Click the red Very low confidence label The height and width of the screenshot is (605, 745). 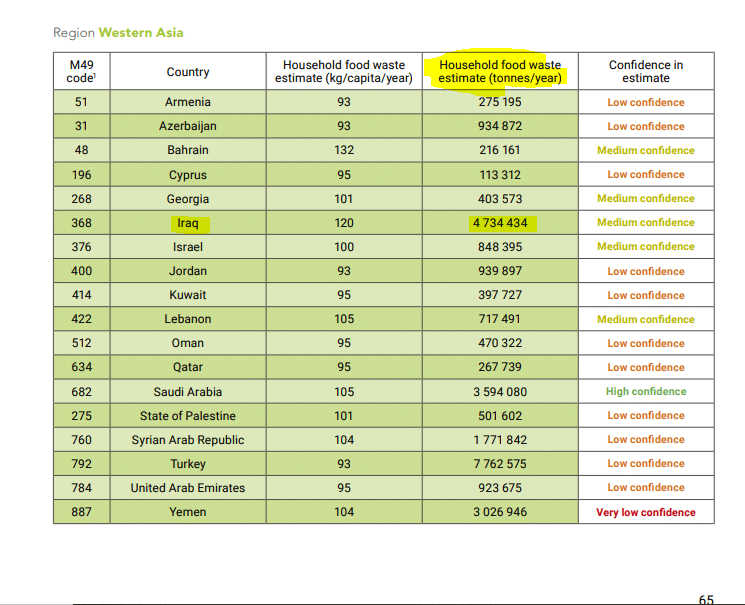click(645, 512)
